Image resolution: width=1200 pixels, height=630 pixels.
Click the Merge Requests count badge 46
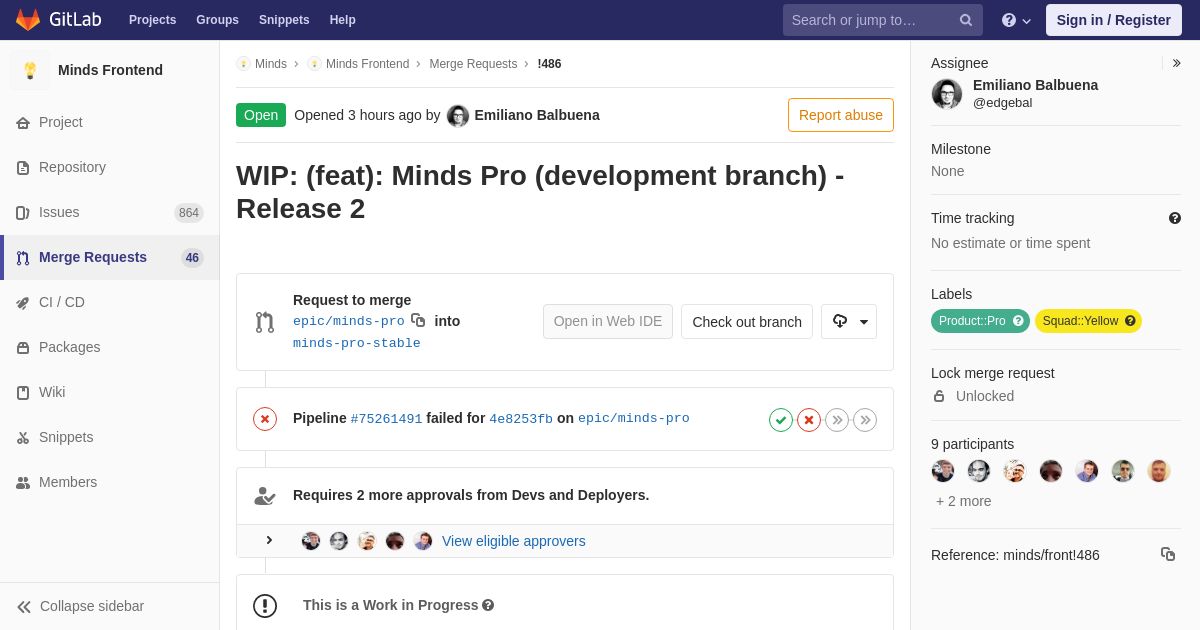click(x=192, y=257)
